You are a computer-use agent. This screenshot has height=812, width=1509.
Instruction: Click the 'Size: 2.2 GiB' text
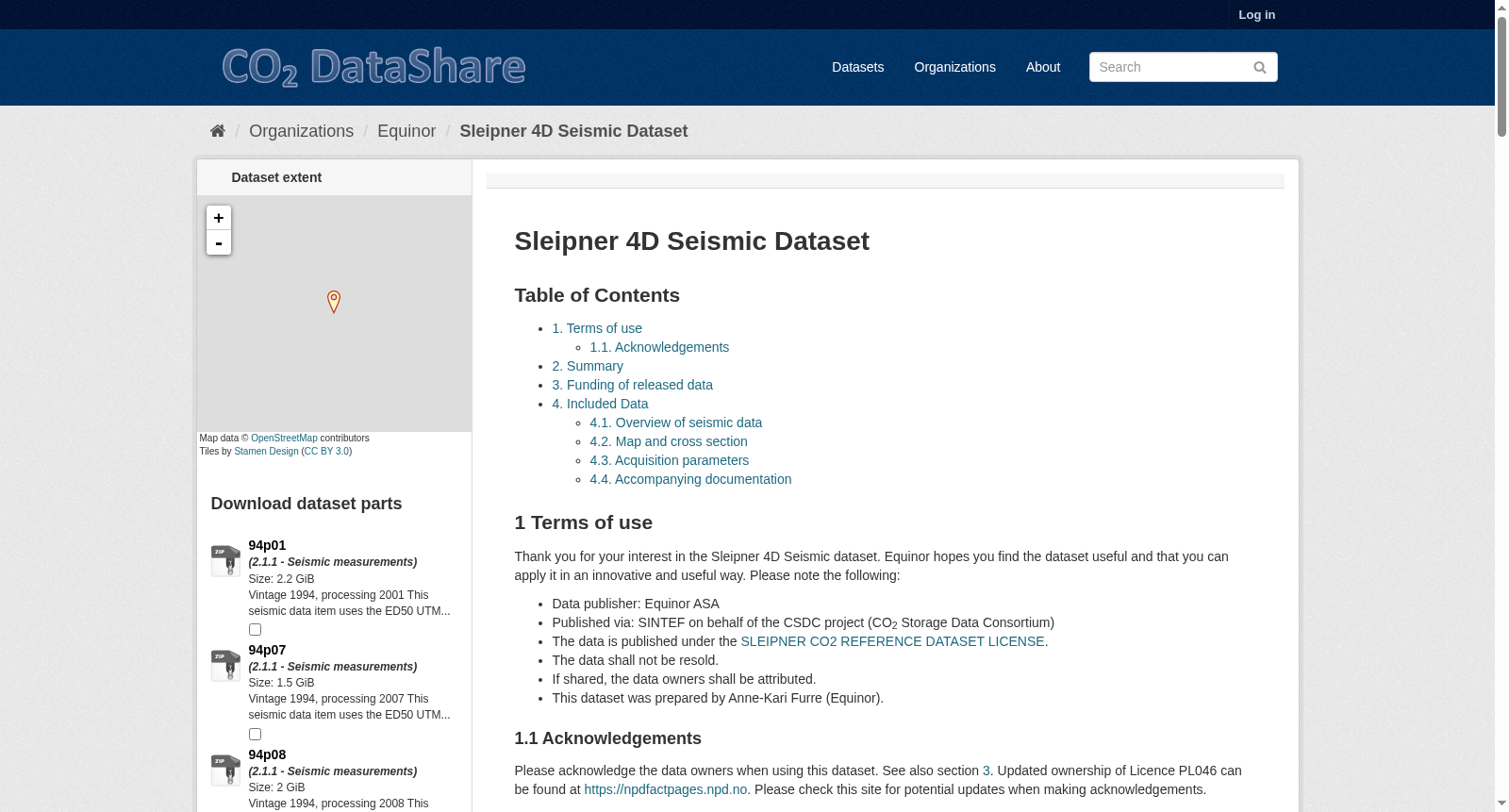coord(281,579)
